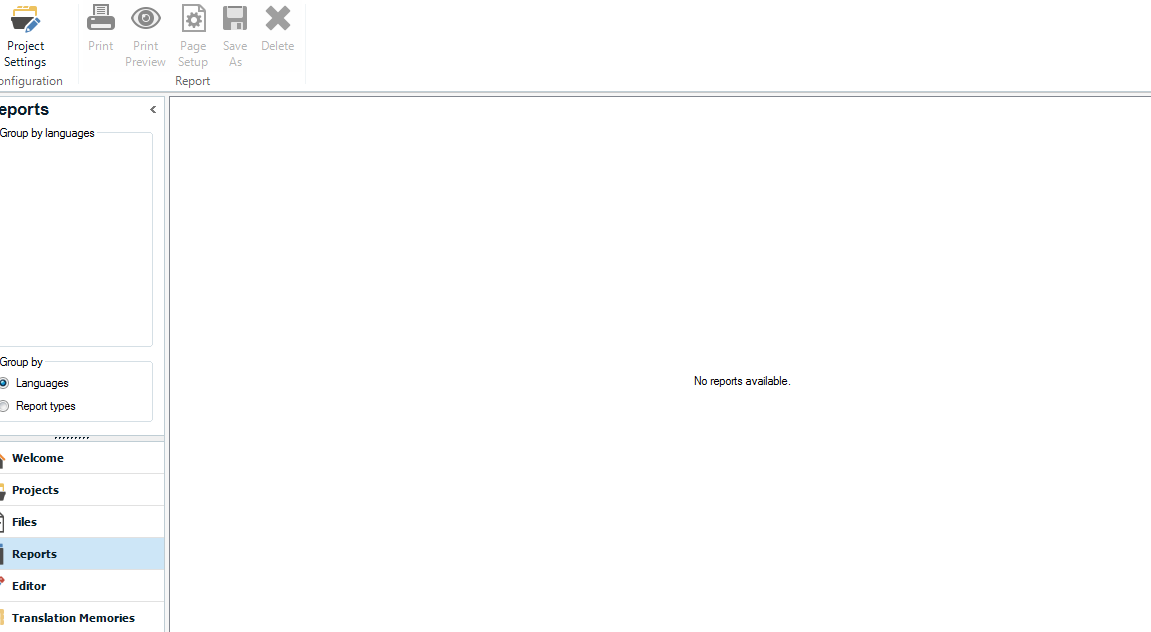Screen dimensions: 1151x632
Task: Collapse the Reports navigation pane chevron
Action: coord(153,110)
